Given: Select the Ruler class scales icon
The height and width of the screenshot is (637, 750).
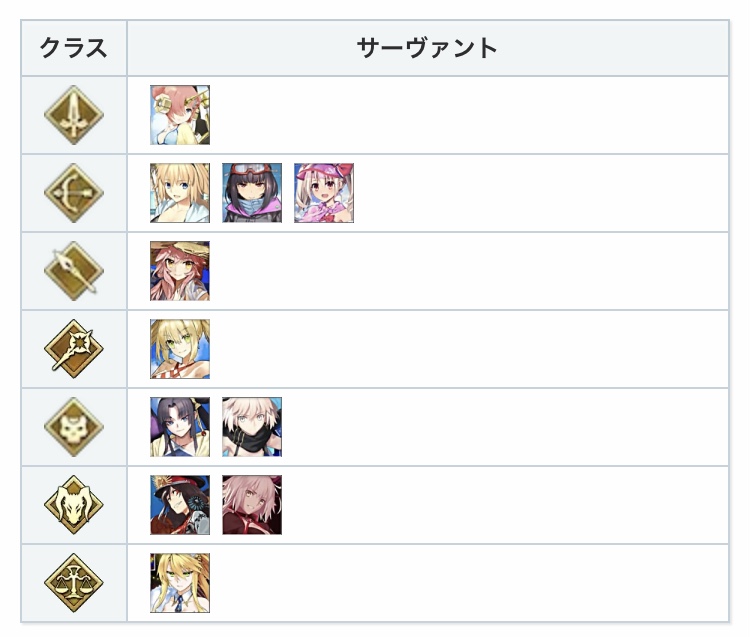Looking at the screenshot, I should 74,583.
